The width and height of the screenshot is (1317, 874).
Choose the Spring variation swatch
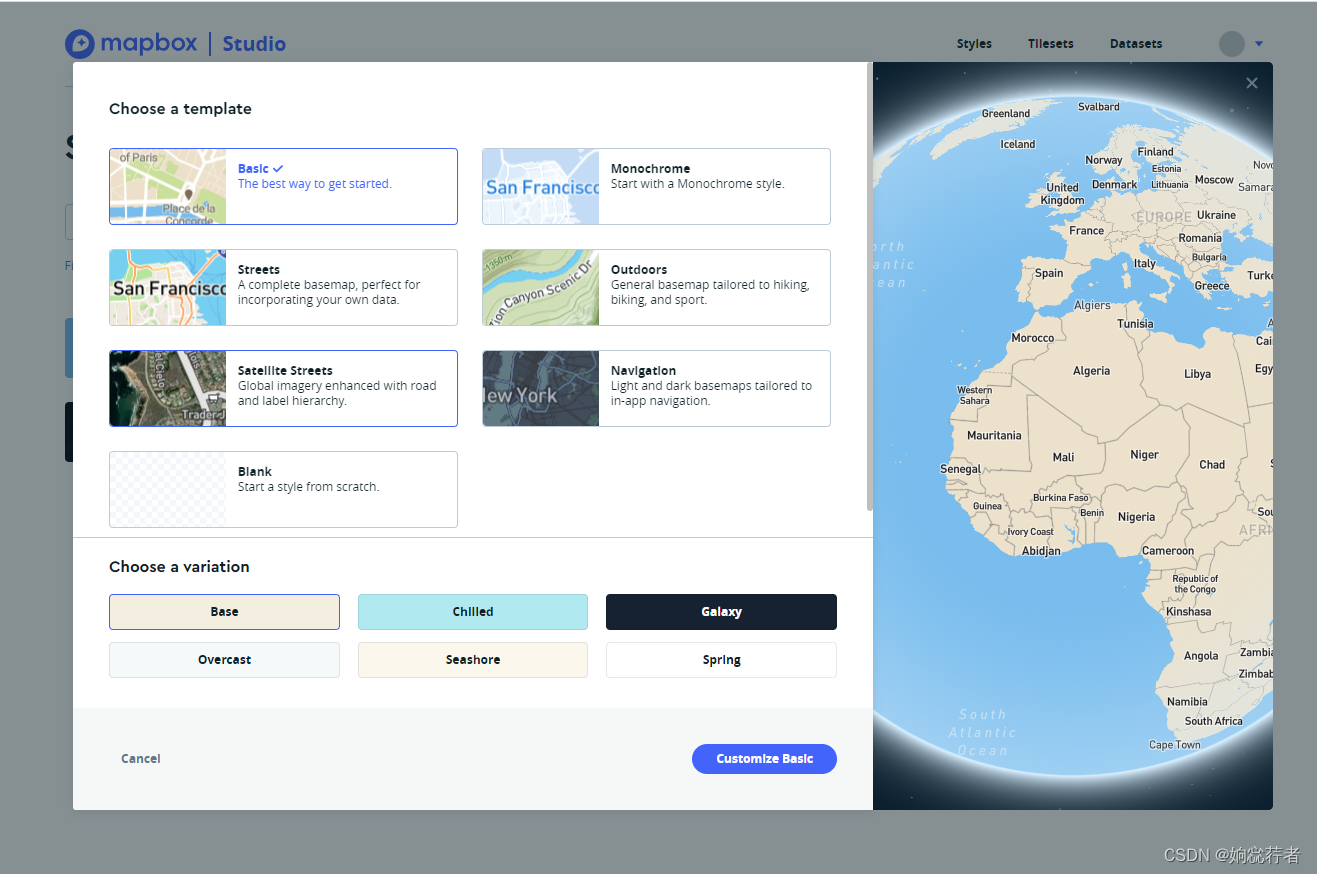[721, 660]
